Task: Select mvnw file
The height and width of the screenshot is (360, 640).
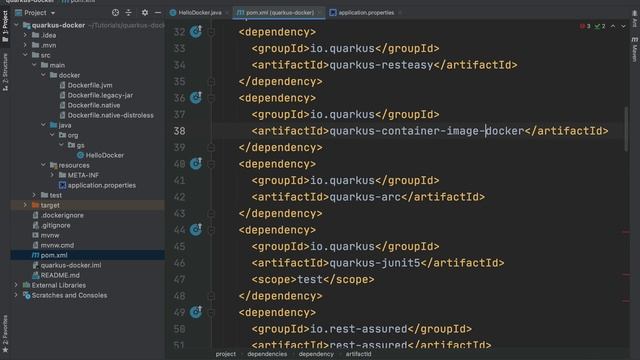Action: (50, 235)
